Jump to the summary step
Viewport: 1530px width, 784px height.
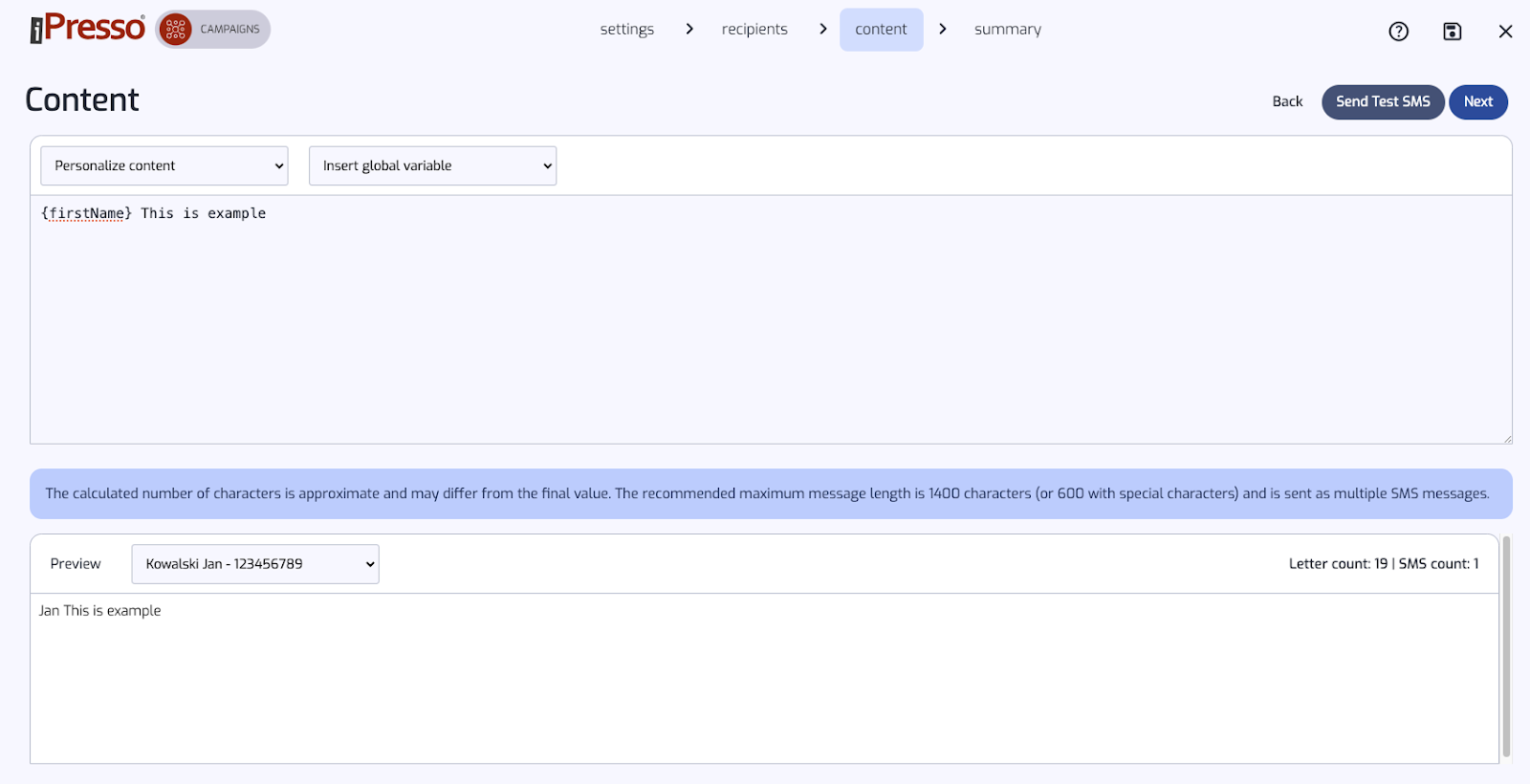1007,30
